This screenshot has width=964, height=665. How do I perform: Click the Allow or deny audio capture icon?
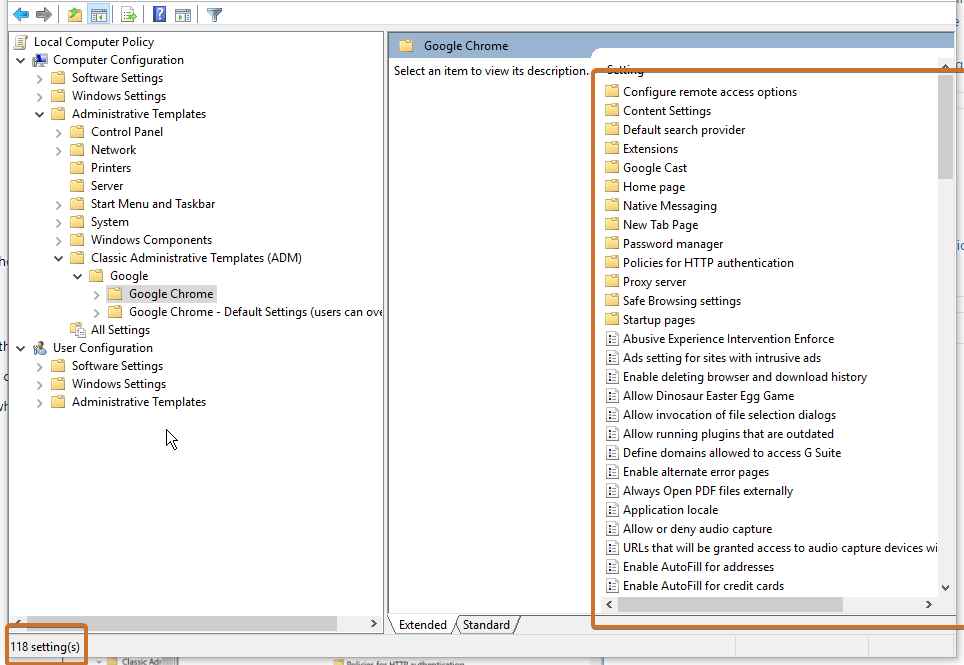click(612, 529)
